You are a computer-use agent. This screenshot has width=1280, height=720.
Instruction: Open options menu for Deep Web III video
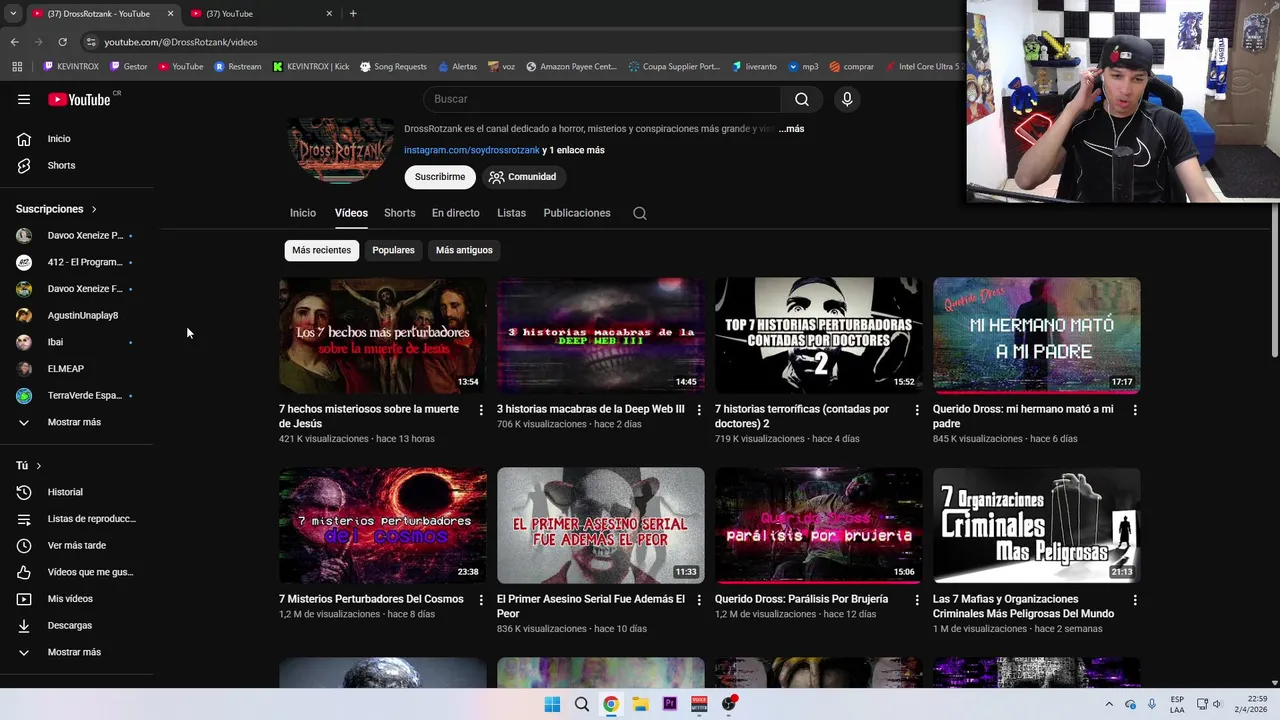pos(699,410)
